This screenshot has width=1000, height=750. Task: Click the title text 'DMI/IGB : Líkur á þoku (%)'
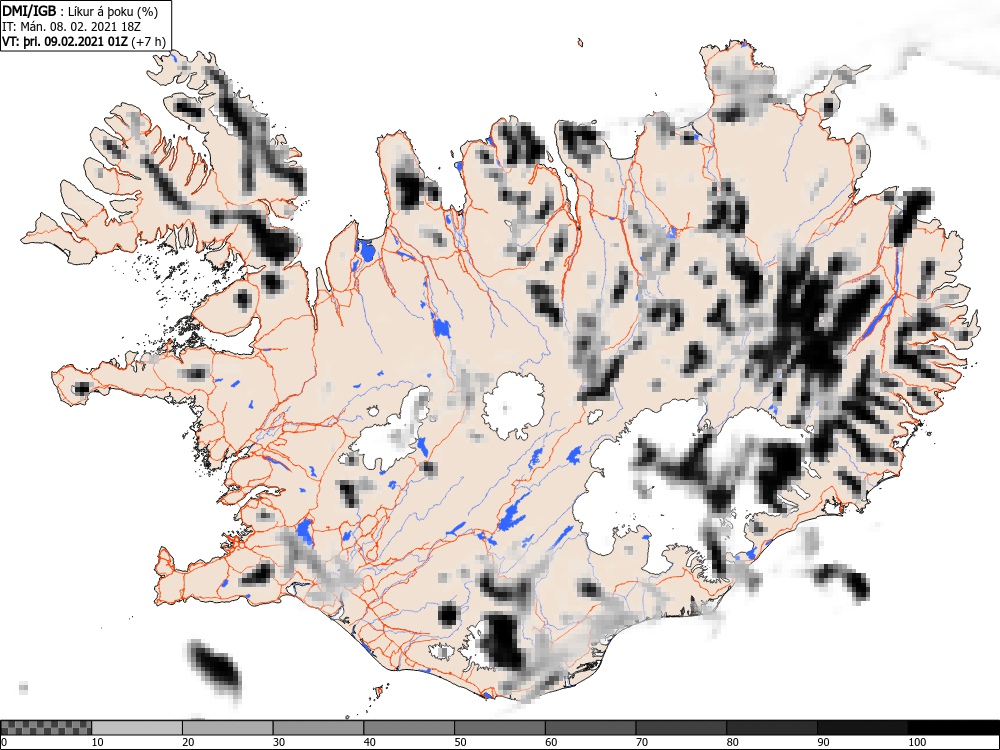[x=80, y=11]
